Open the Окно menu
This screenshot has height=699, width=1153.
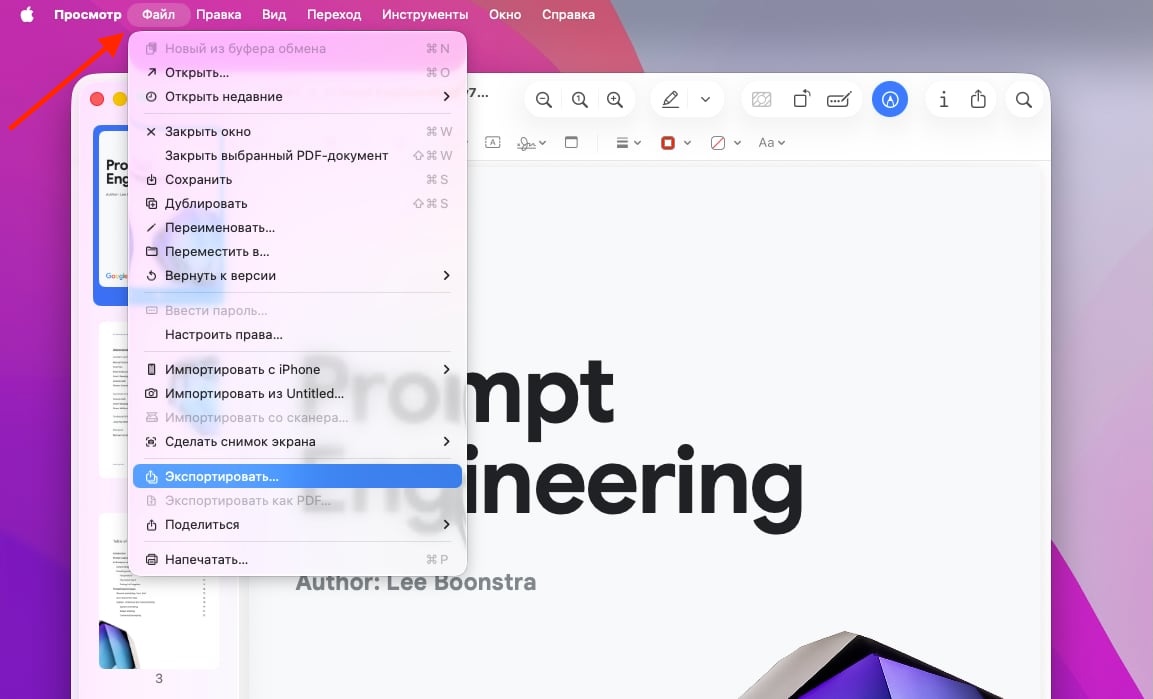(x=504, y=15)
